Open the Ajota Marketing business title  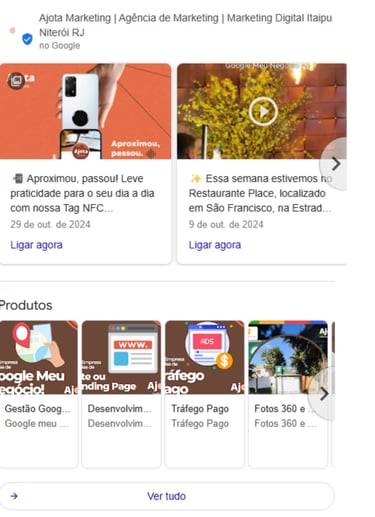tap(185, 25)
